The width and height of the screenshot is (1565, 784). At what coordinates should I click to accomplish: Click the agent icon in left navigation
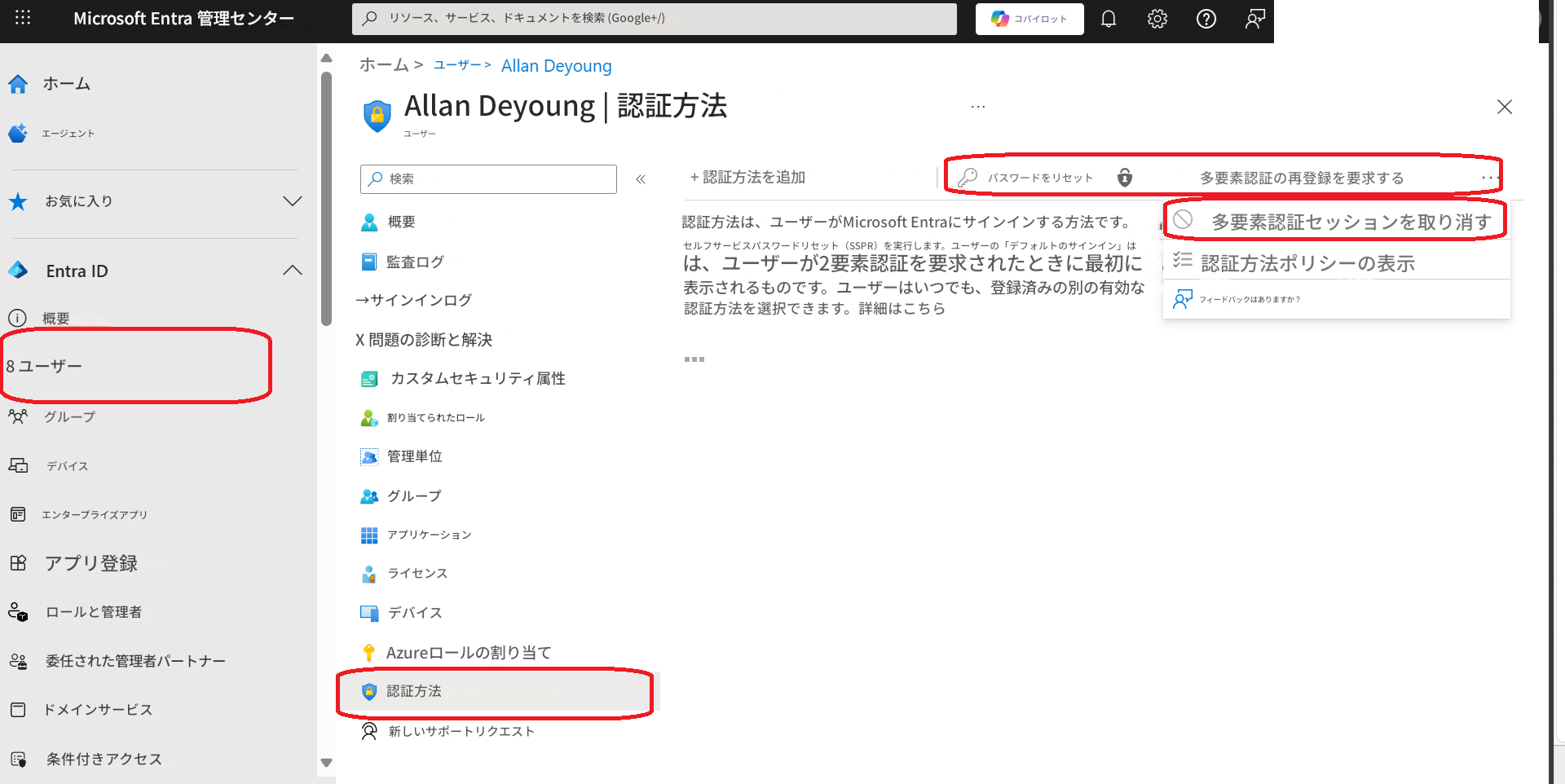click(18, 134)
